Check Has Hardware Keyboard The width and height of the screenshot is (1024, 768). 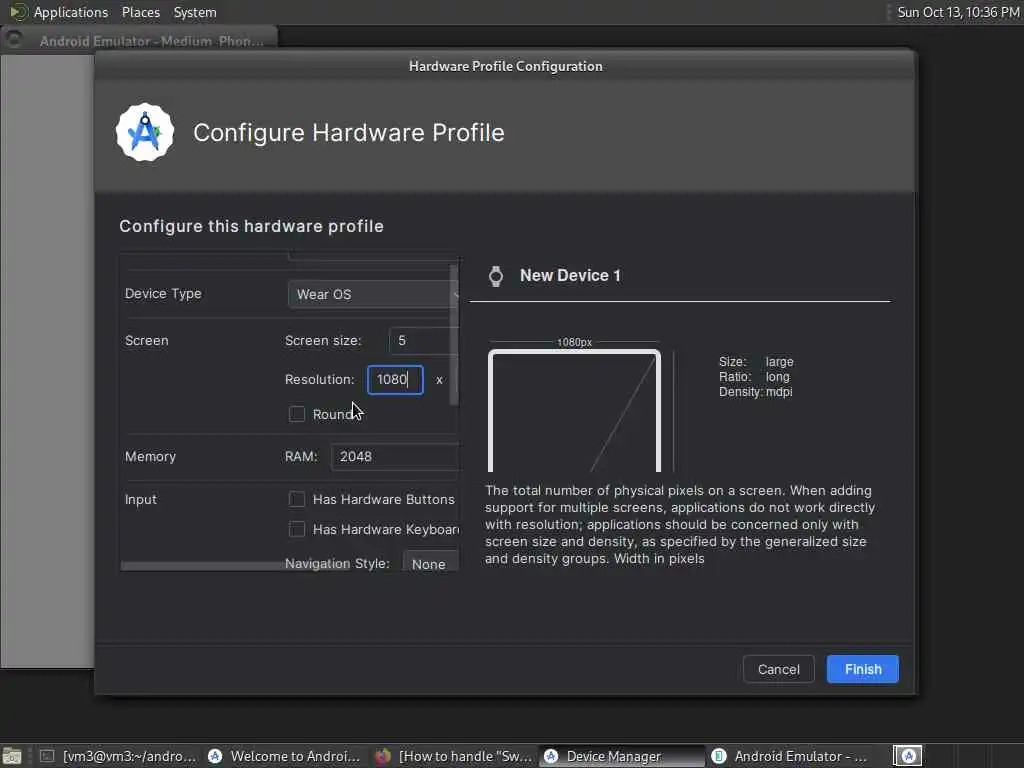point(297,529)
